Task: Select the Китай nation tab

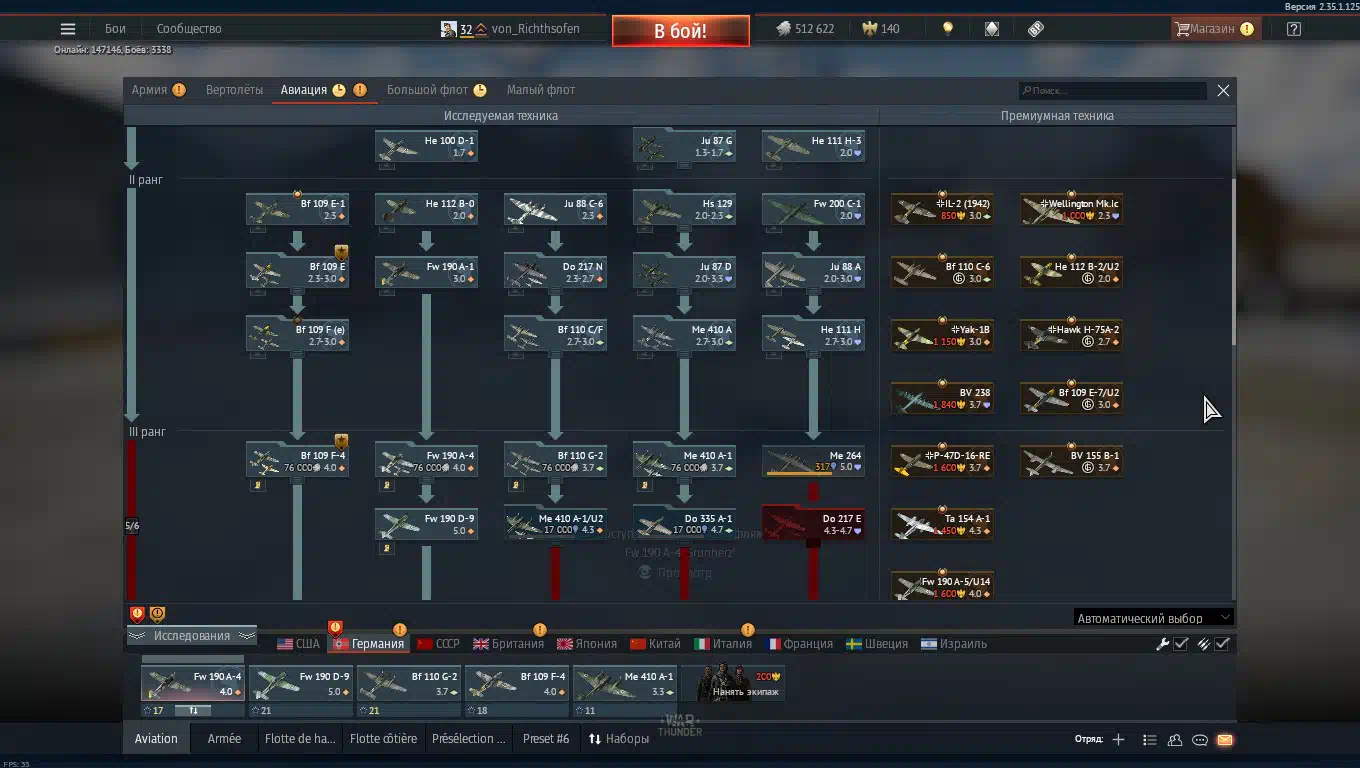Action: point(656,644)
